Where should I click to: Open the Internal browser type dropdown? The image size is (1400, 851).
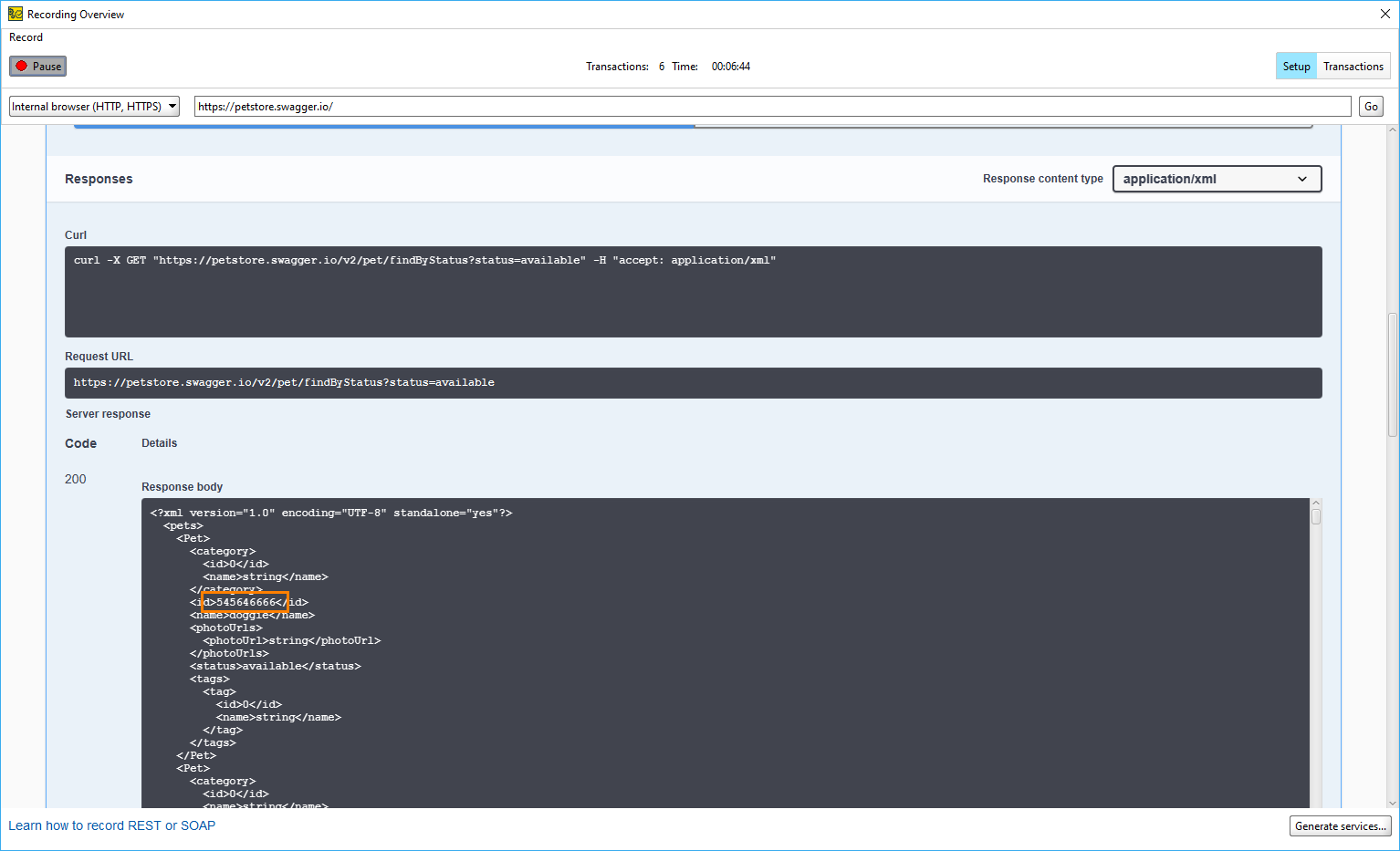94,107
